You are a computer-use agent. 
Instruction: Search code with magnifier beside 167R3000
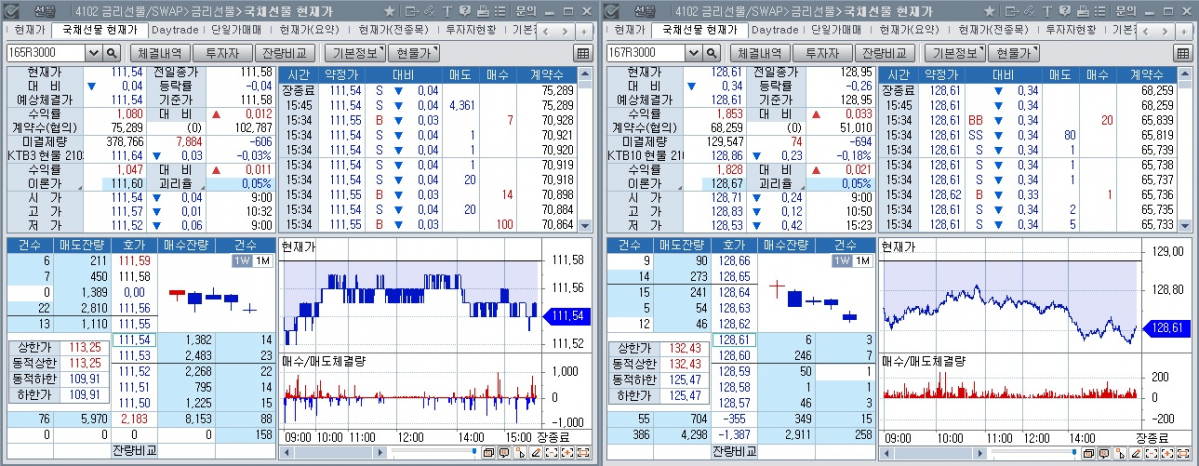pyautogui.click(x=711, y=53)
